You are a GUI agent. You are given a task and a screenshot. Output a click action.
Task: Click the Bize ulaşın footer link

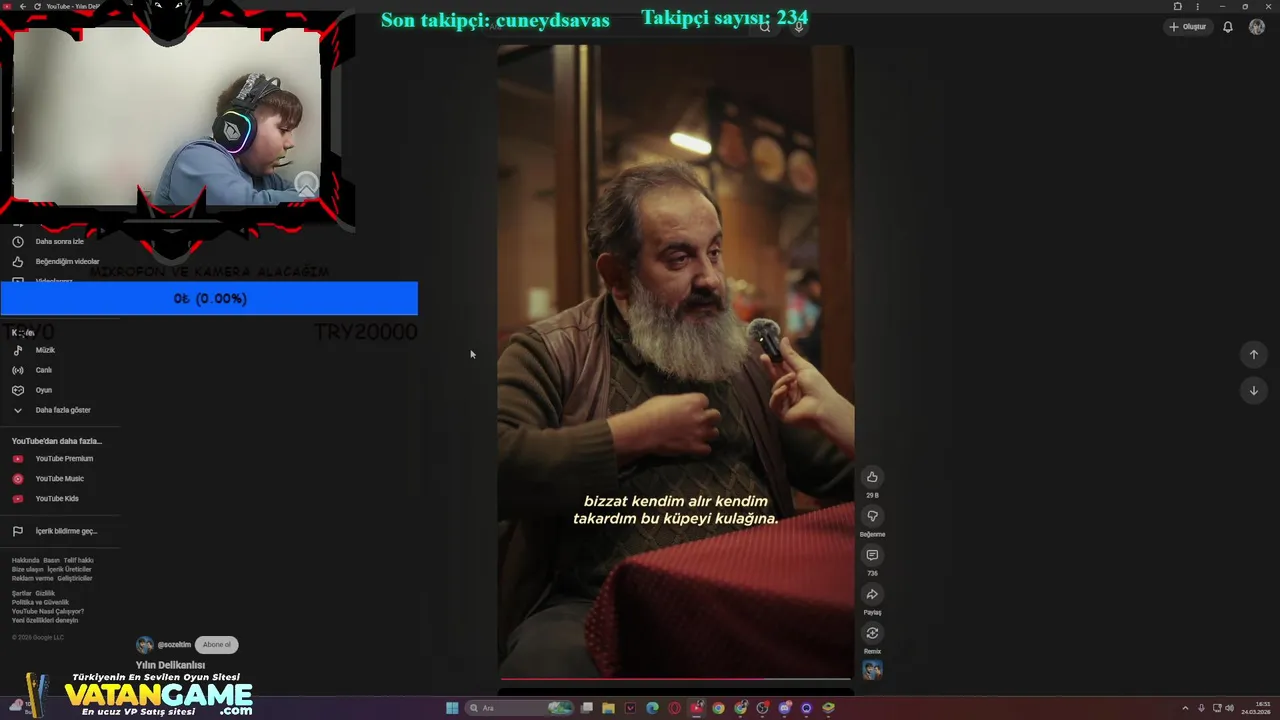[x=27, y=569]
